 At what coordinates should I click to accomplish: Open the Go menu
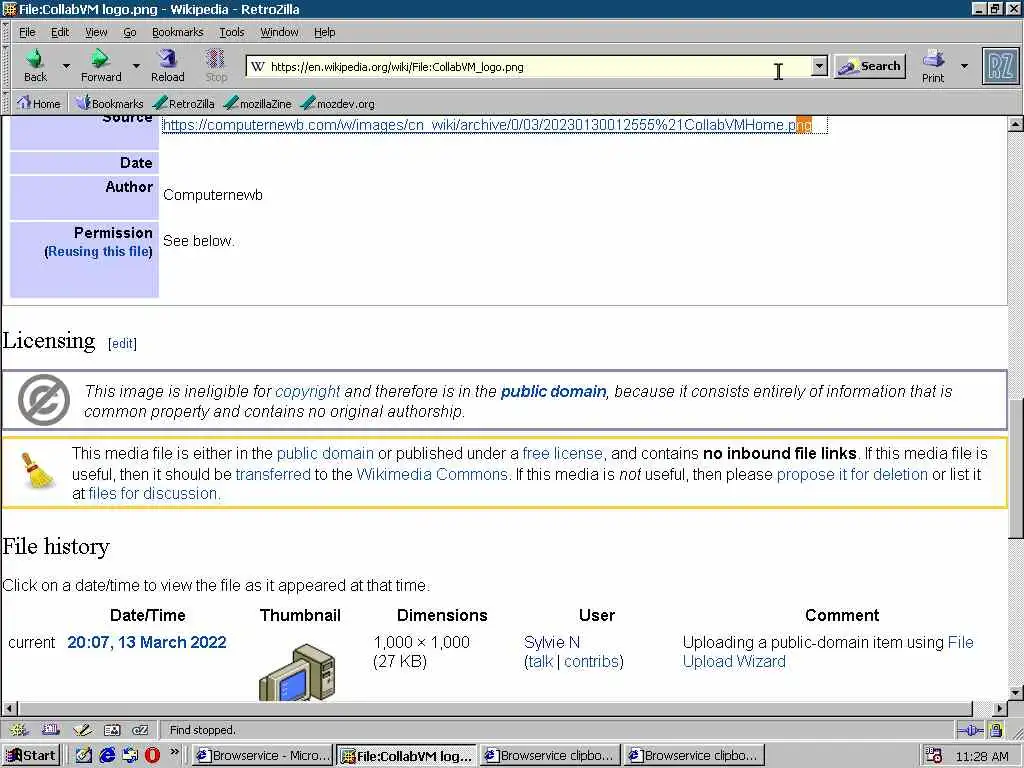pos(130,32)
